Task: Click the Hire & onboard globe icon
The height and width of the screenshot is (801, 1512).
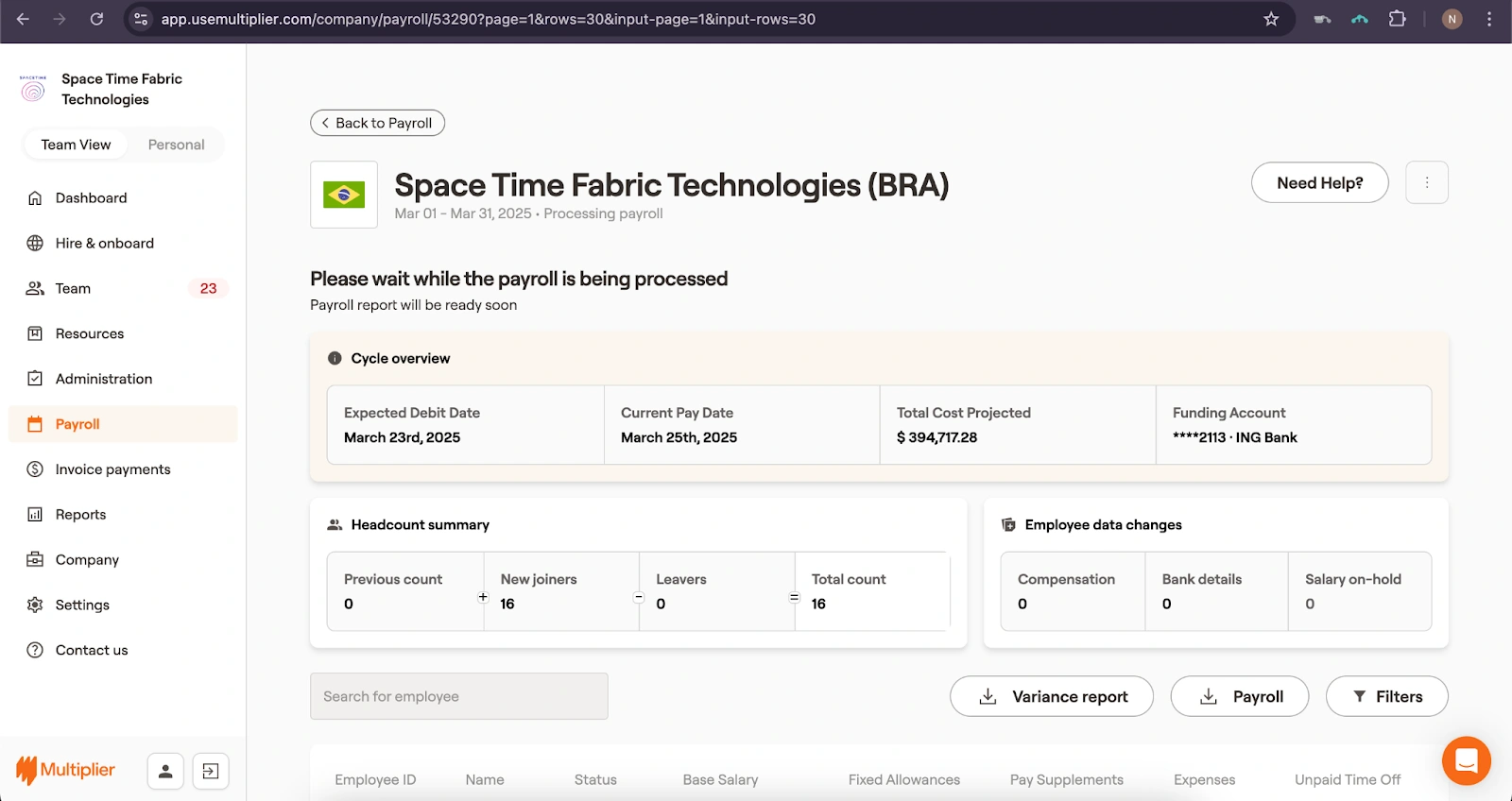Action: (35, 243)
